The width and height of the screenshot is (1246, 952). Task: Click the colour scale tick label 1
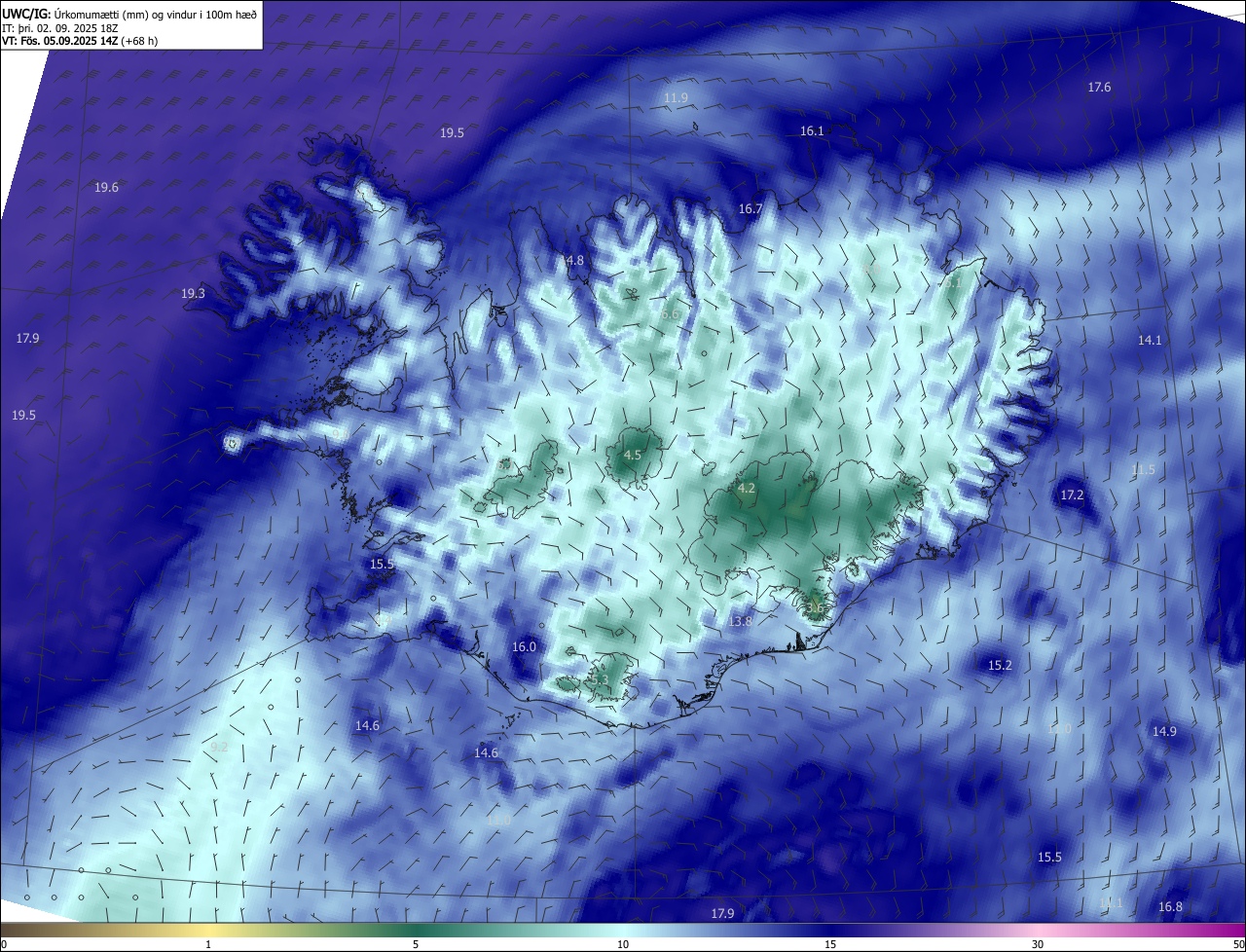[208, 944]
